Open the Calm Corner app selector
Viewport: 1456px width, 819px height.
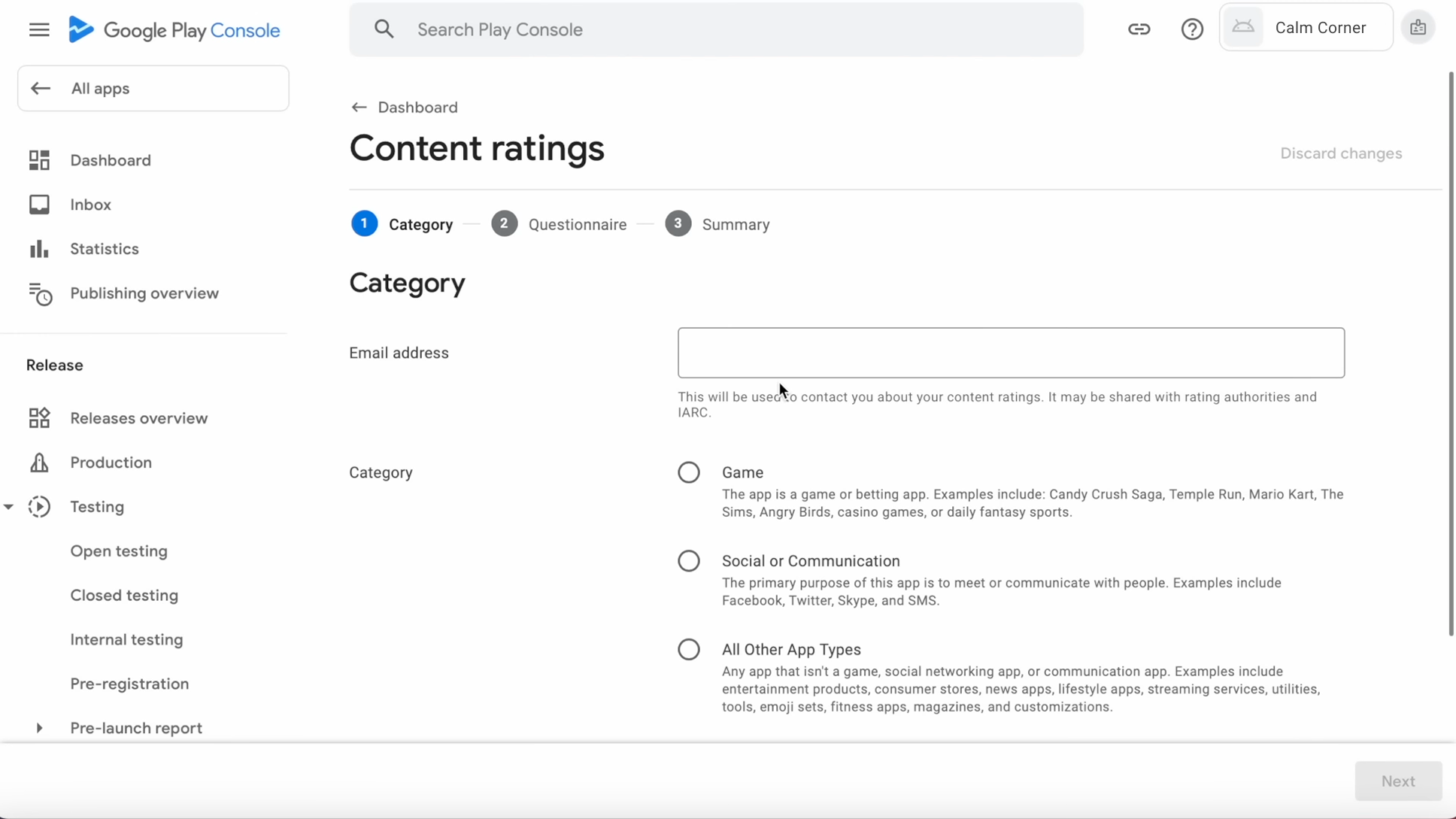pyautogui.click(x=1306, y=28)
